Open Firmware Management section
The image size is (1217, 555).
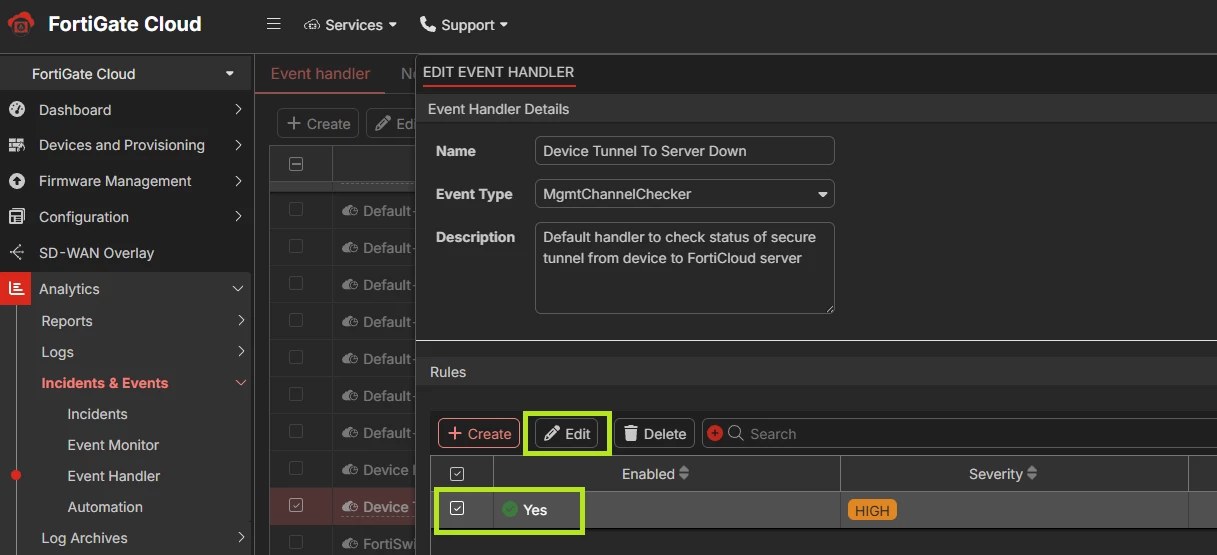click(115, 181)
